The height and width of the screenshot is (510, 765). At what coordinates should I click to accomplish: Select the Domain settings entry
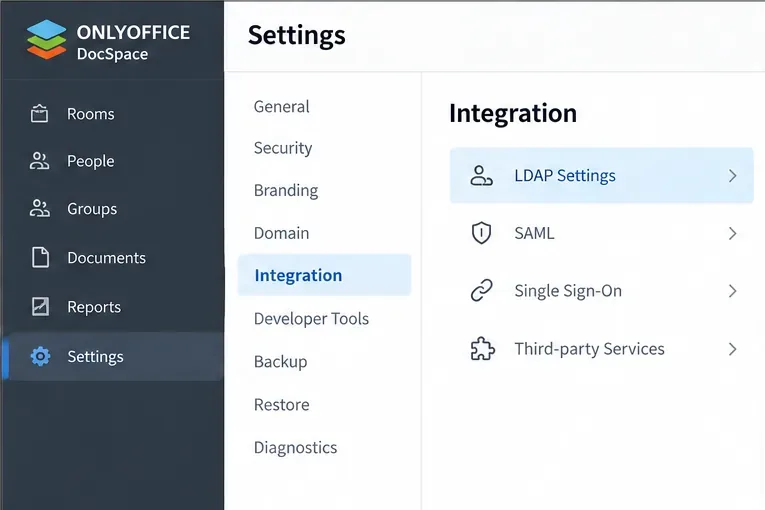(x=282, y=233)
